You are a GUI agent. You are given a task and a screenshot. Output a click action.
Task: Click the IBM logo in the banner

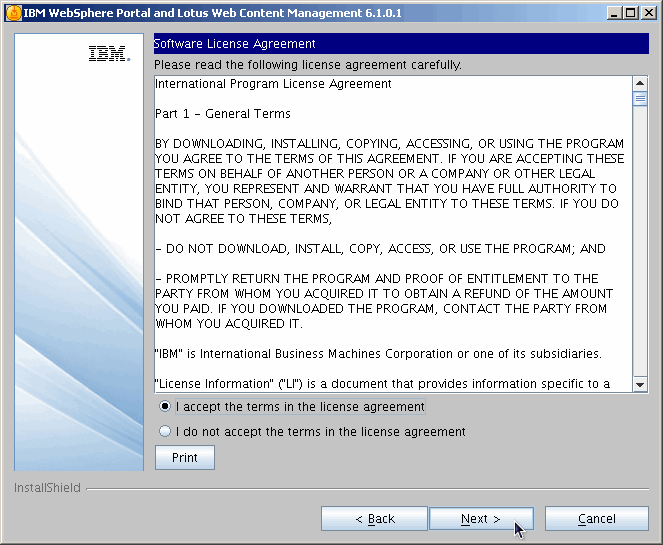tap(108, 55)
